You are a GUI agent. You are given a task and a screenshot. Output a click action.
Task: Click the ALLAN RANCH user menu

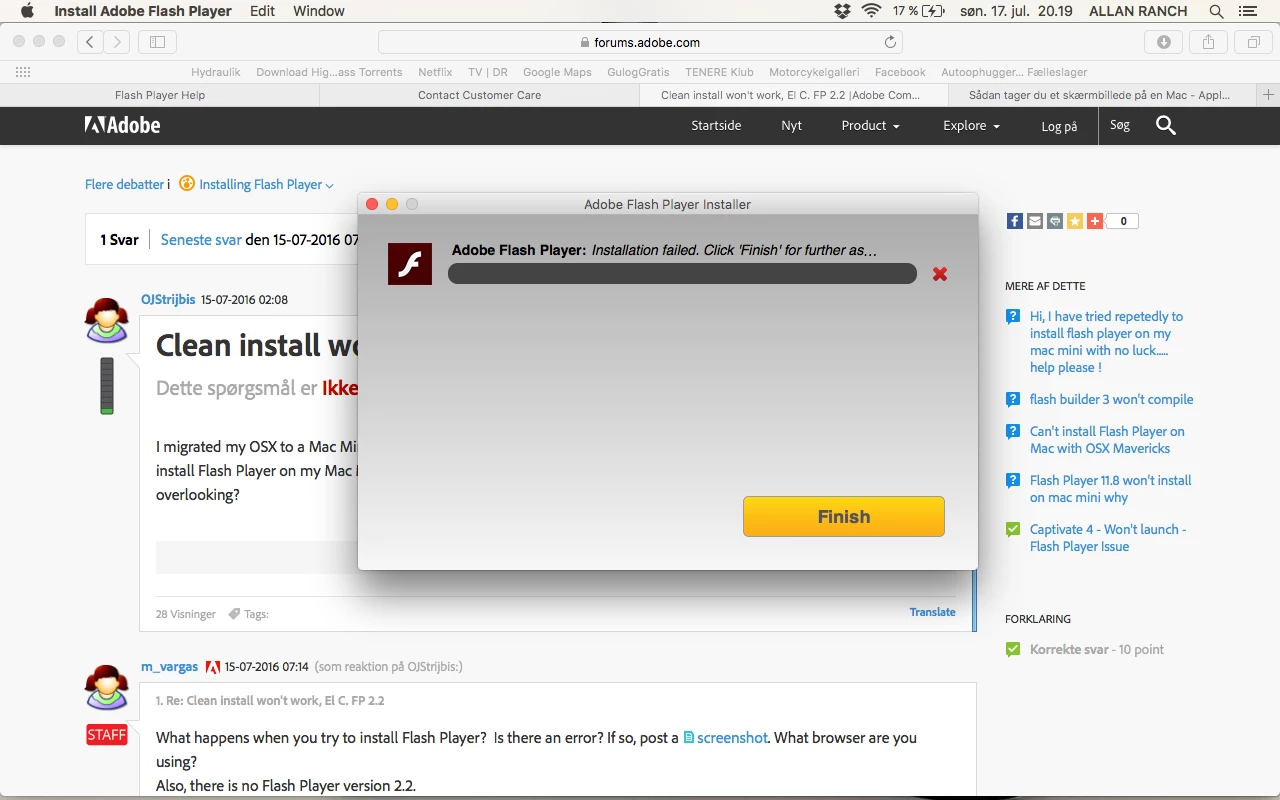pyautogui.click(x=1138, y=11)
